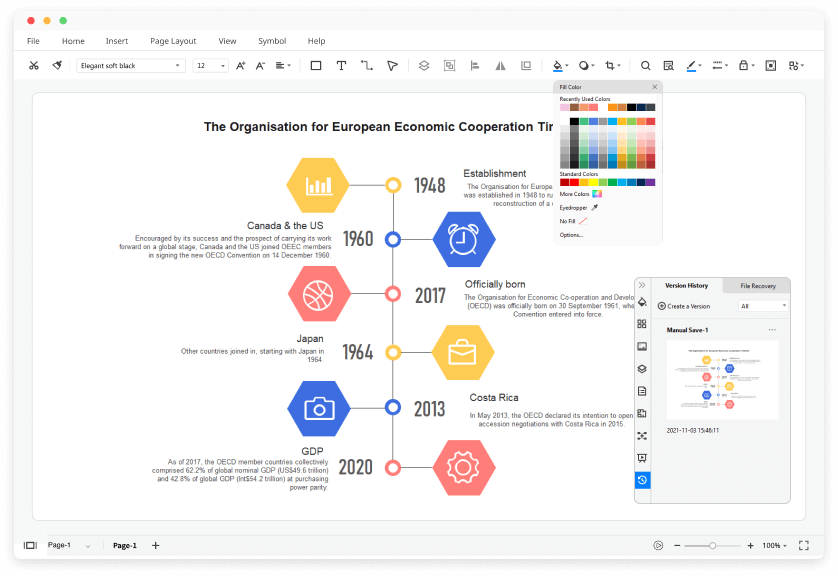Toggle fullscreen icon in status bar
Screen dimensions: 838x576
coord(804,546)
